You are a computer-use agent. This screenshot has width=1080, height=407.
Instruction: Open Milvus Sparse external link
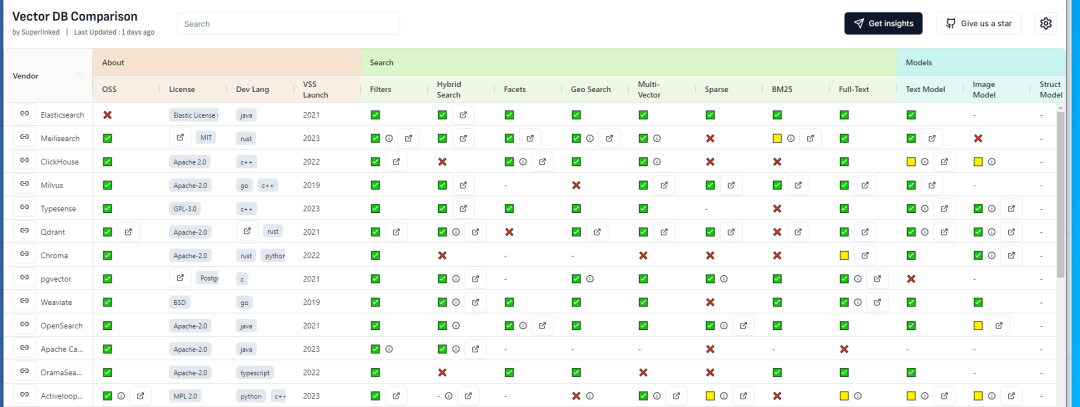pyautogui.click(x=731, y=185)
